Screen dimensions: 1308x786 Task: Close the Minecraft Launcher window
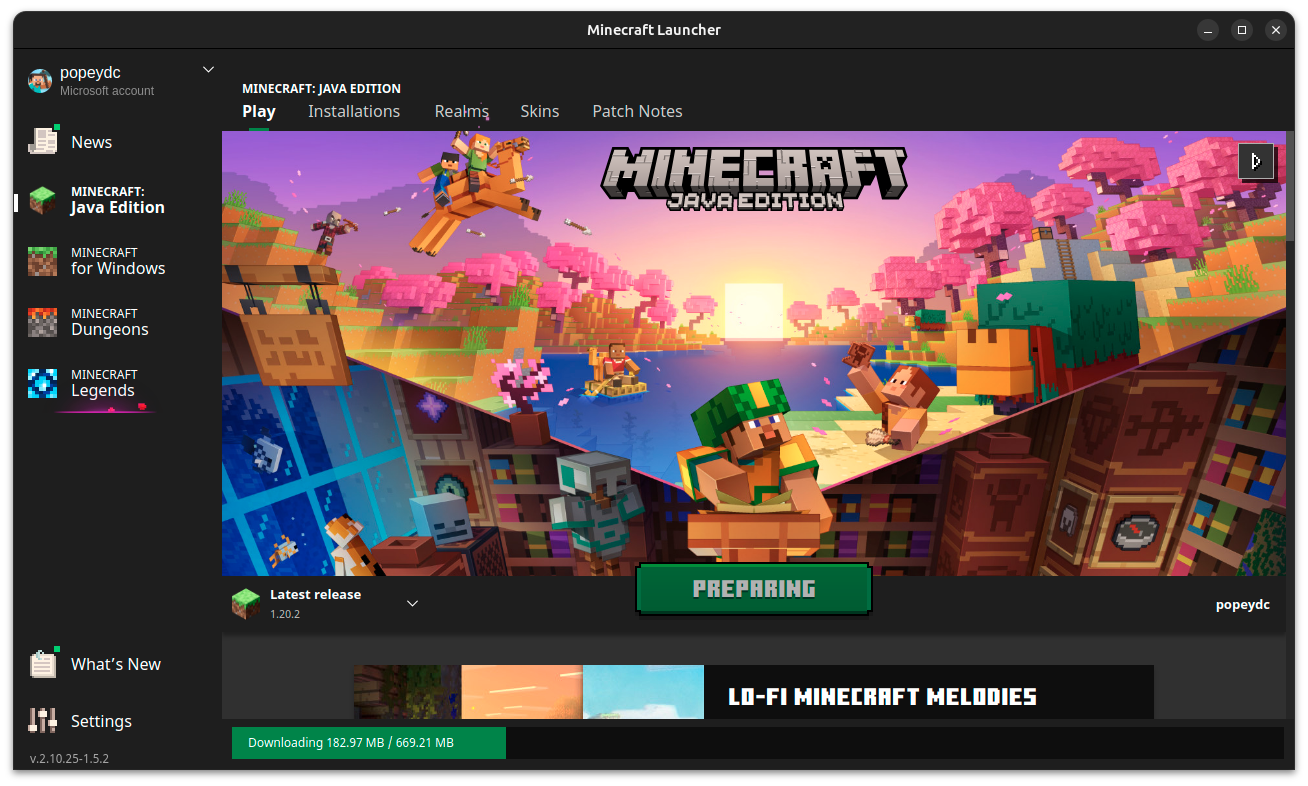point(1275,30)
